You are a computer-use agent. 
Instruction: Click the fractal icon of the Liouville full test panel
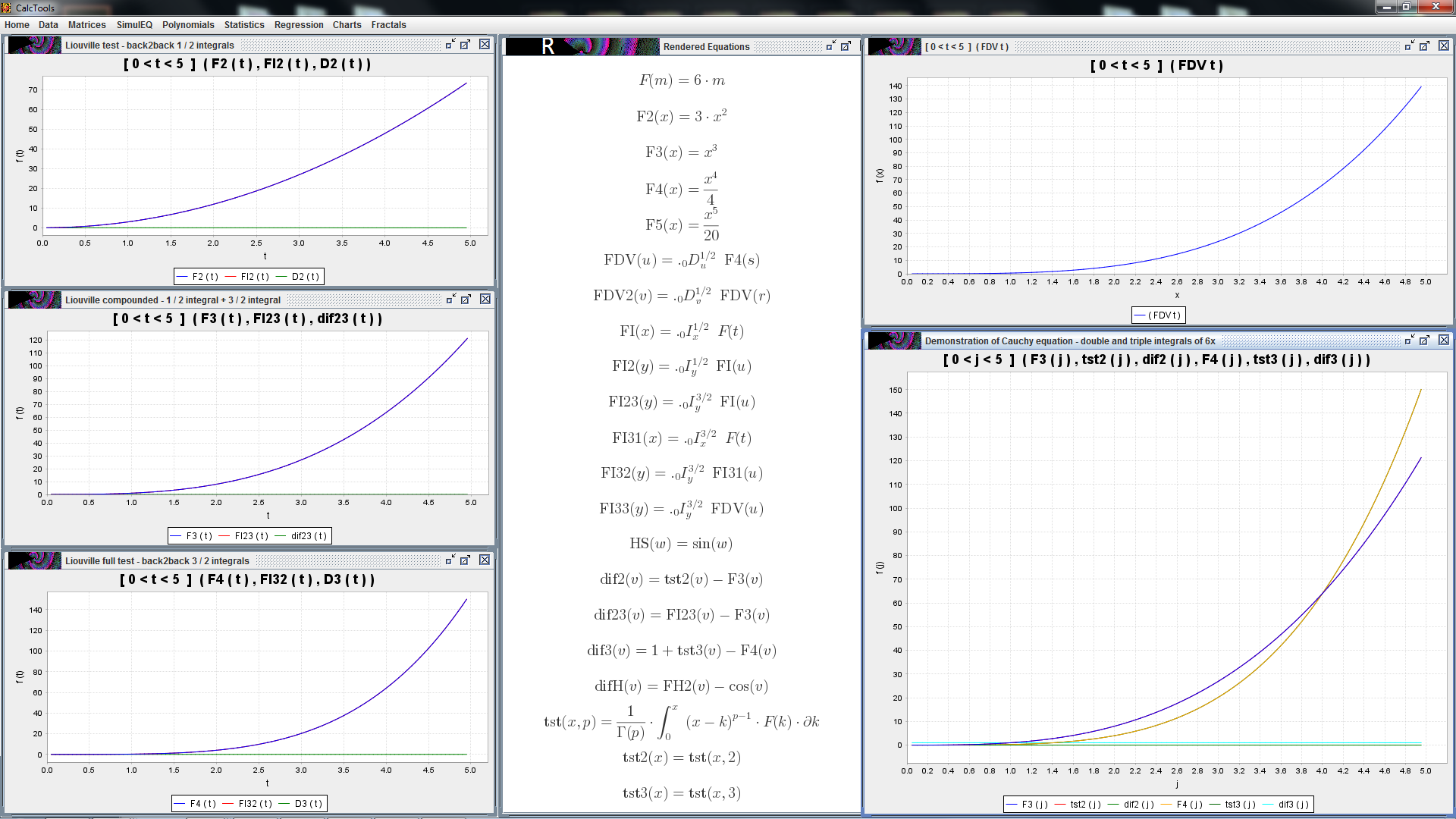pos(35,560)
